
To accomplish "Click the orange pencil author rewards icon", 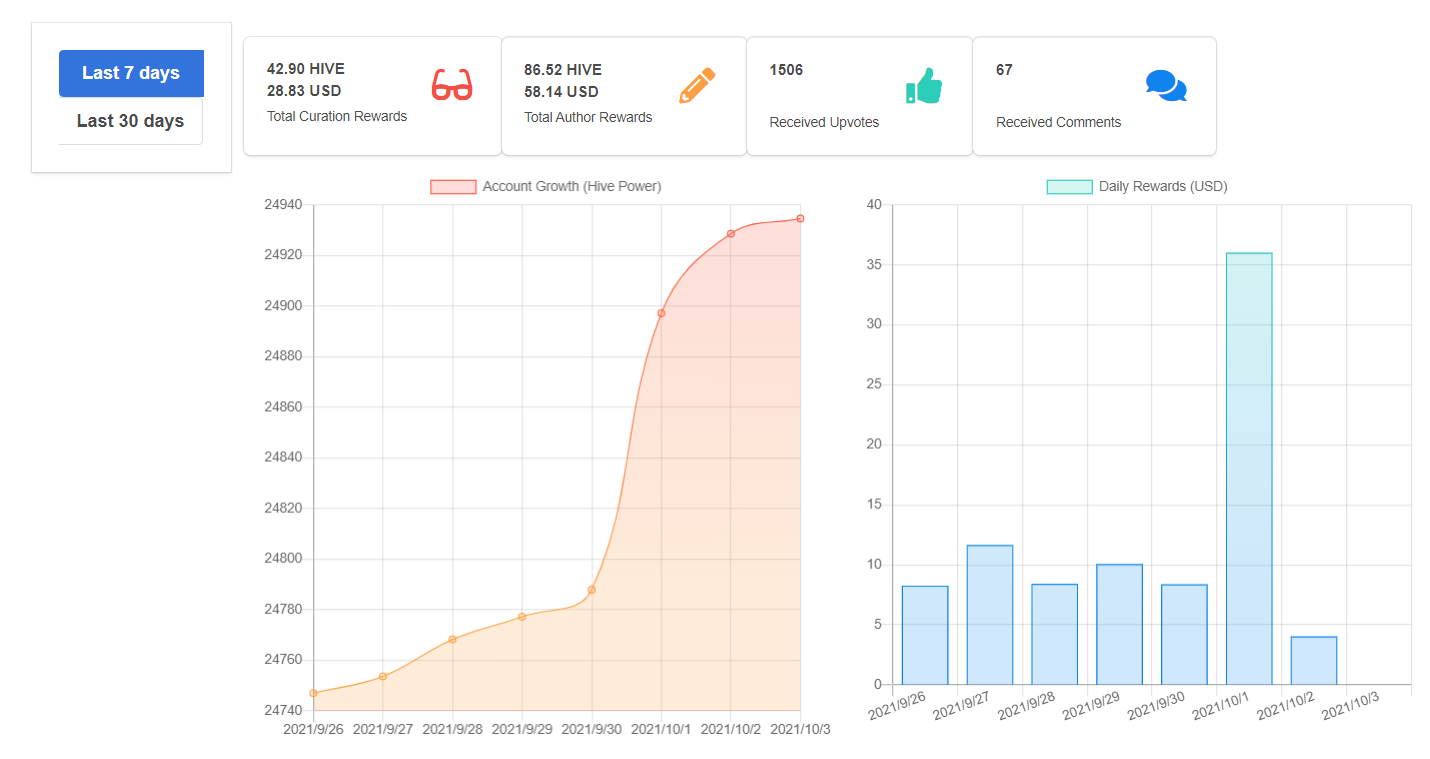I will point(697,86).
